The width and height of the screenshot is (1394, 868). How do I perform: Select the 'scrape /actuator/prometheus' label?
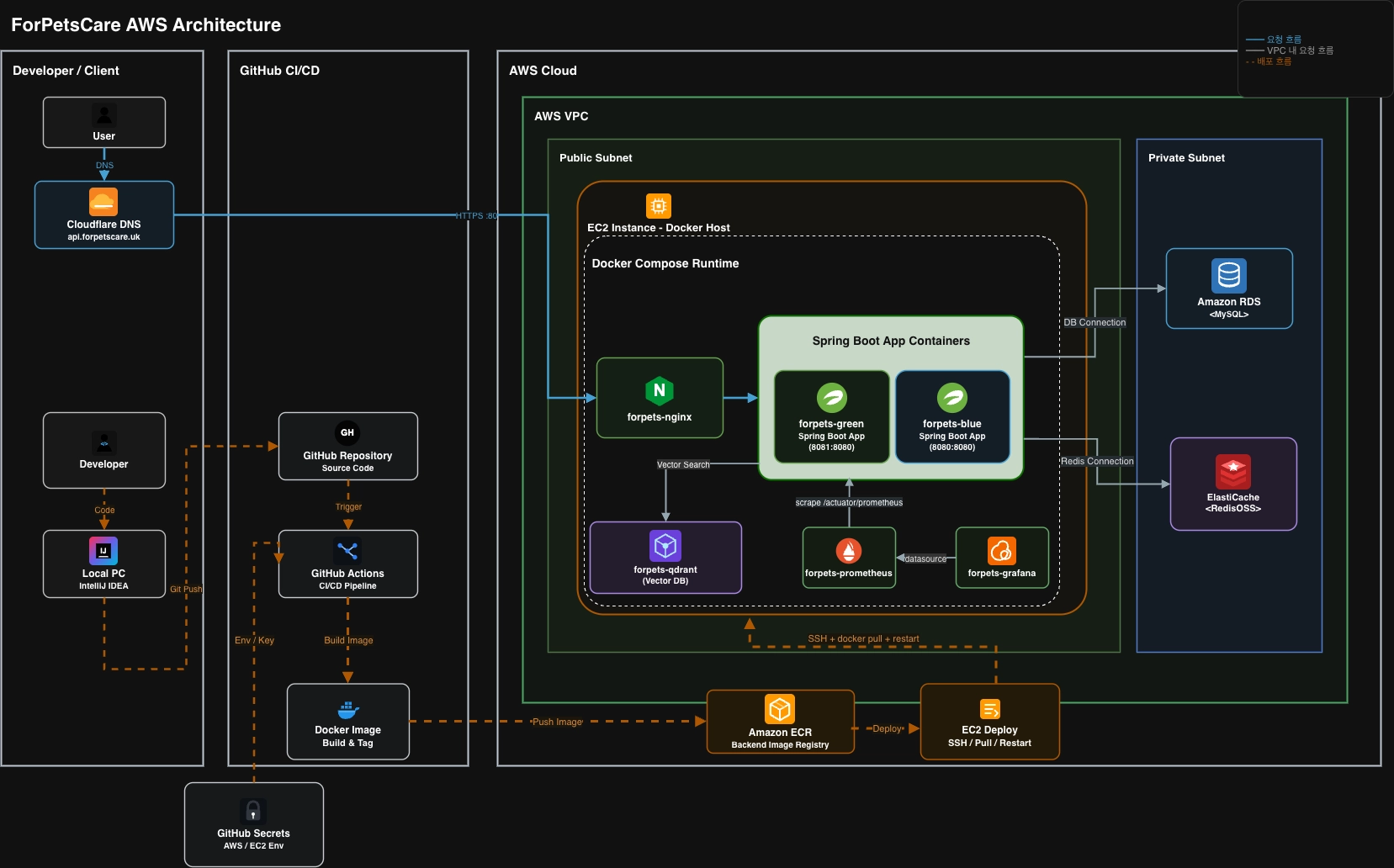[849, 502]
